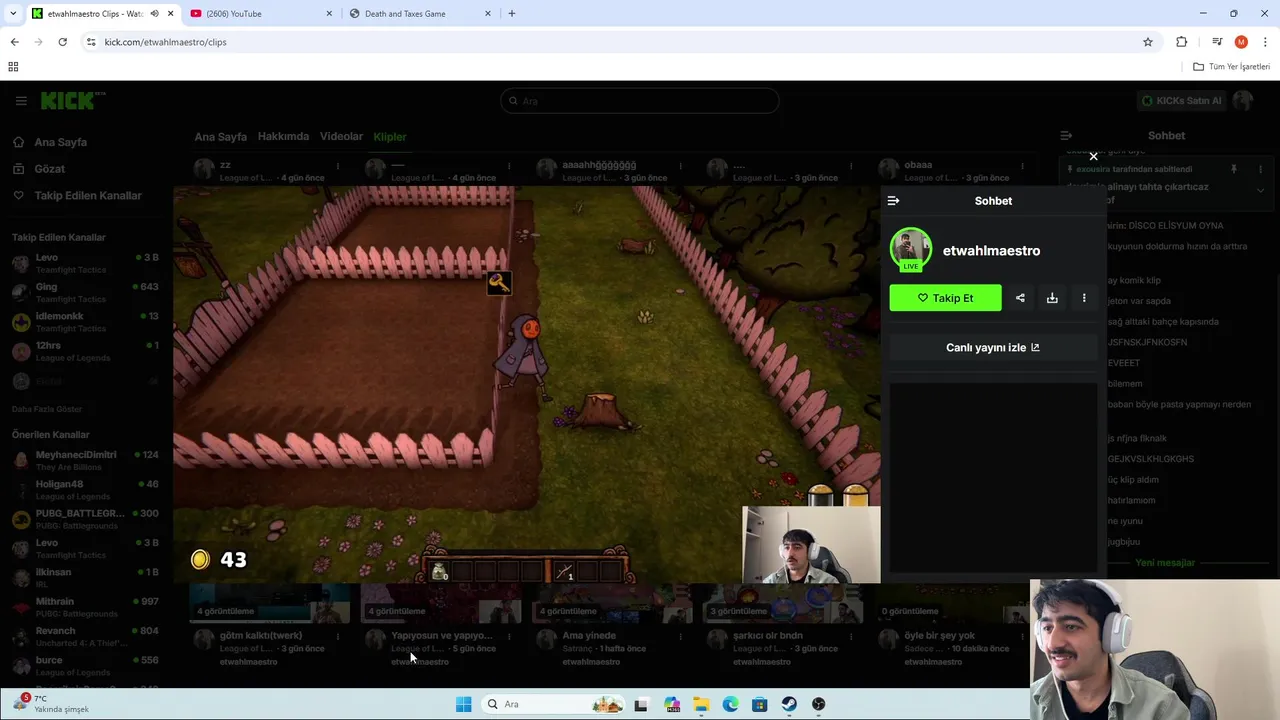
Task: Select the Klipler tab
Action: (x=390, y=137)
